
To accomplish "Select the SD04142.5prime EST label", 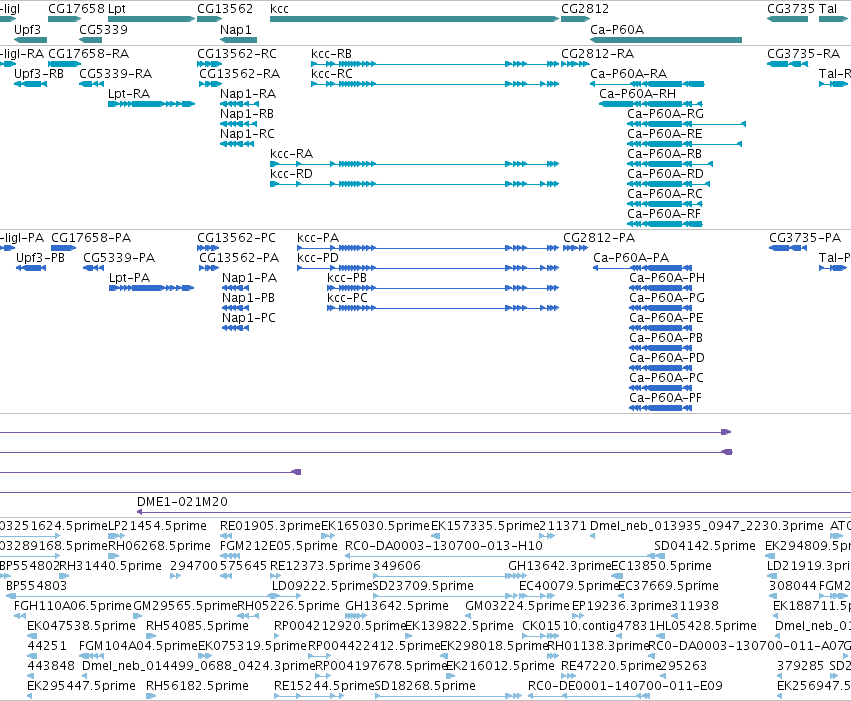I will point(704,546).
